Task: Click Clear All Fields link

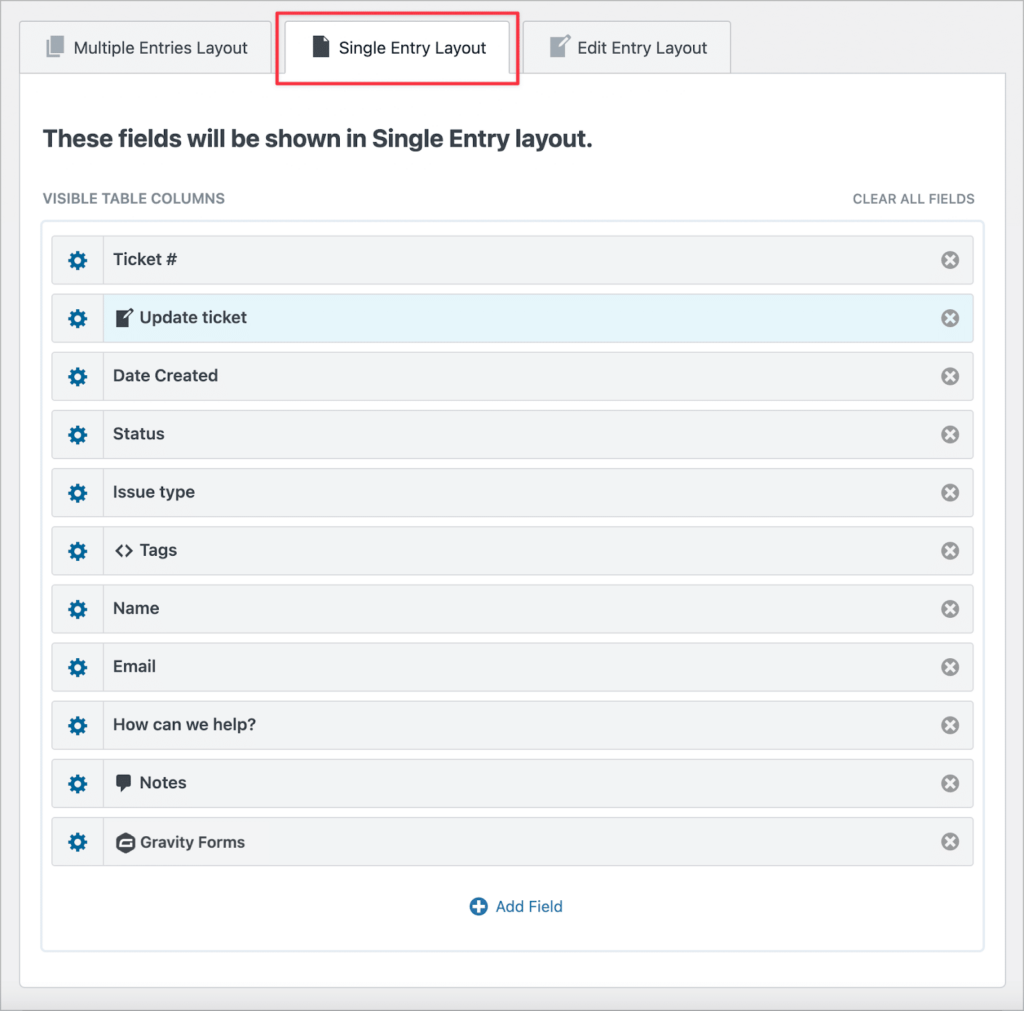Action: [913, 199]
